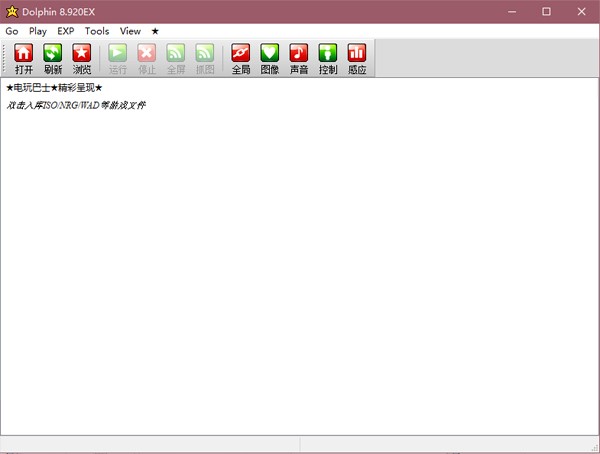Click the window resize grip in status bar
Image resolution: width=600 pixels, height=454 pixels.
pos(595,447)
